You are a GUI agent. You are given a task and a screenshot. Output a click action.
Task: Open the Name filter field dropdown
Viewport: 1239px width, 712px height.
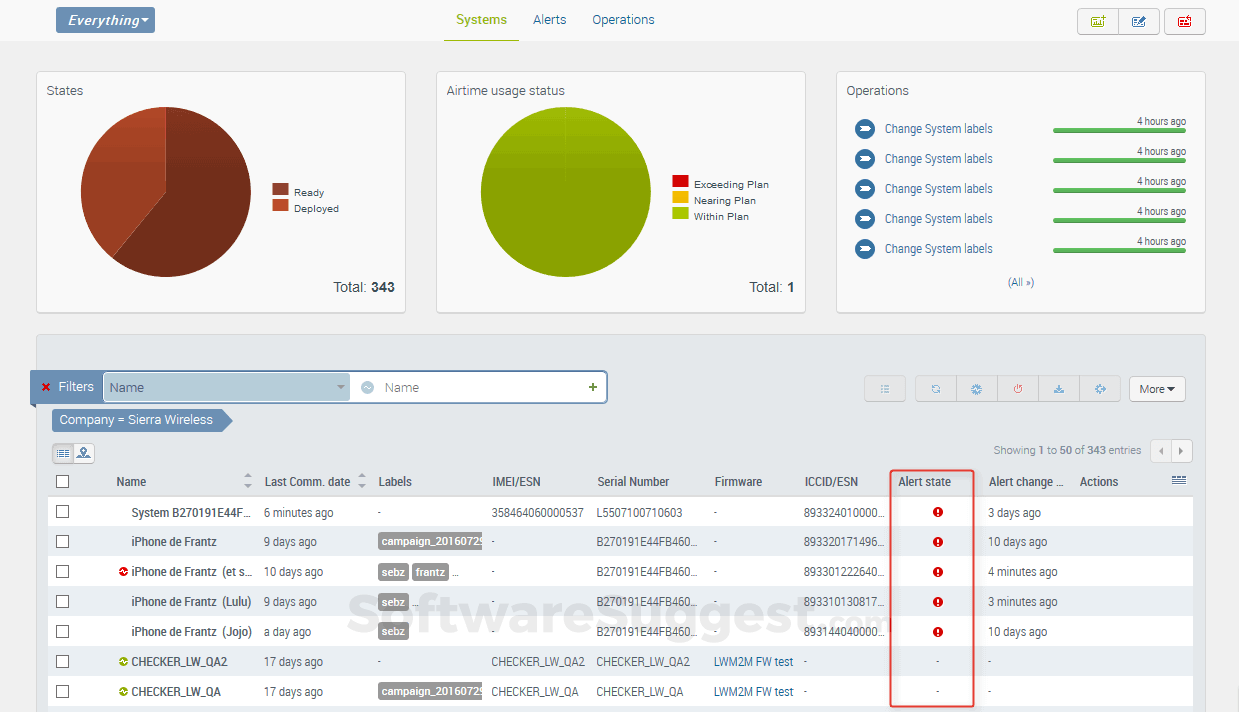click(x=227, y=387)
